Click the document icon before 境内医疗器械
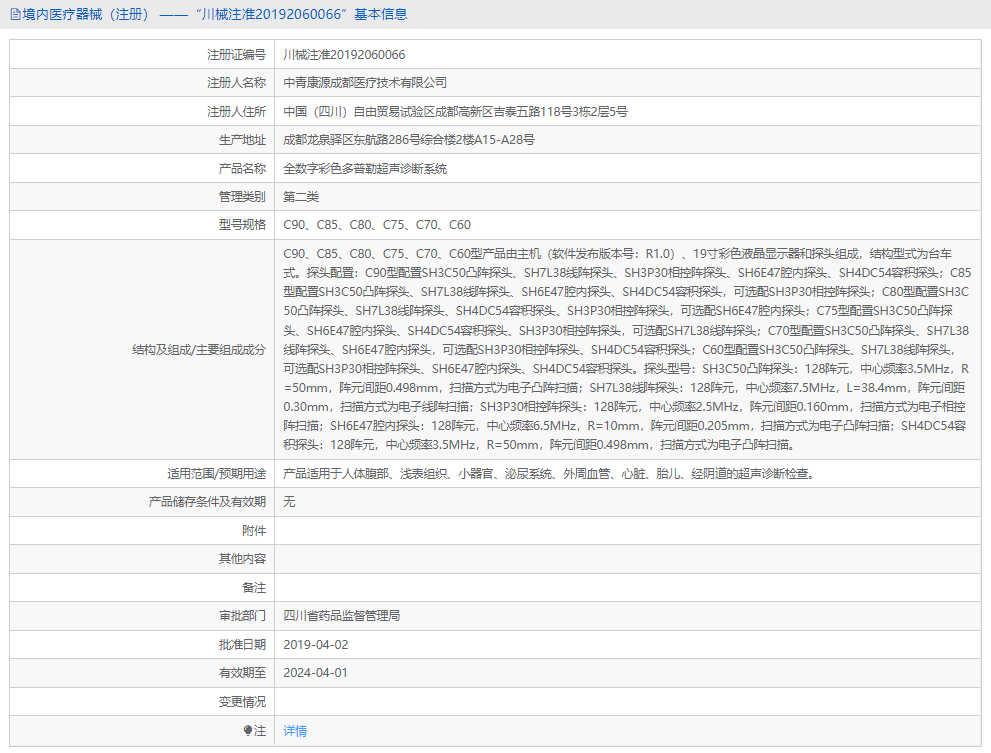This screenshot has height=753, width=991. pyautogui.click(x=15, y=14)
